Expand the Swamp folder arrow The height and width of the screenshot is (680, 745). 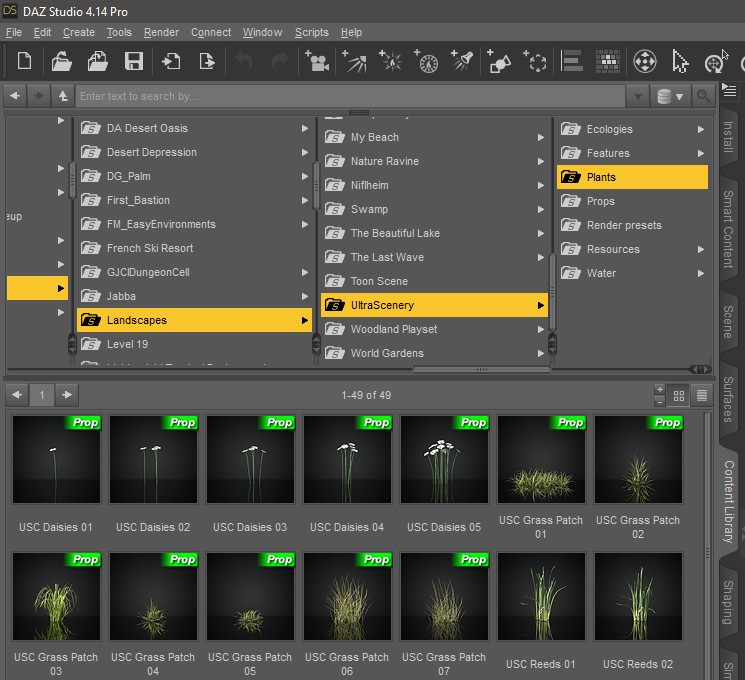541,209
